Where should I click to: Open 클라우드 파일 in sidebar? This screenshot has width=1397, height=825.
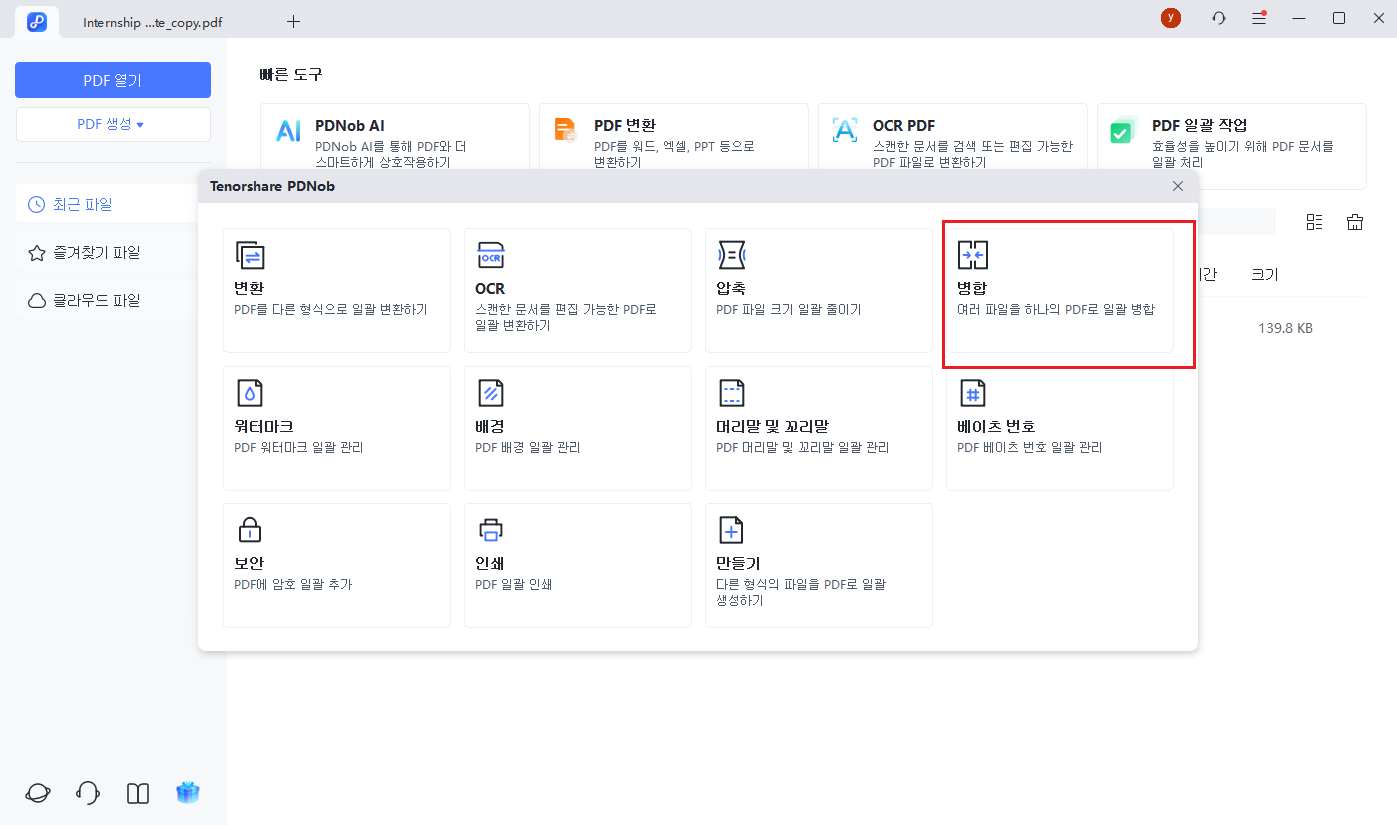point(96,301)
